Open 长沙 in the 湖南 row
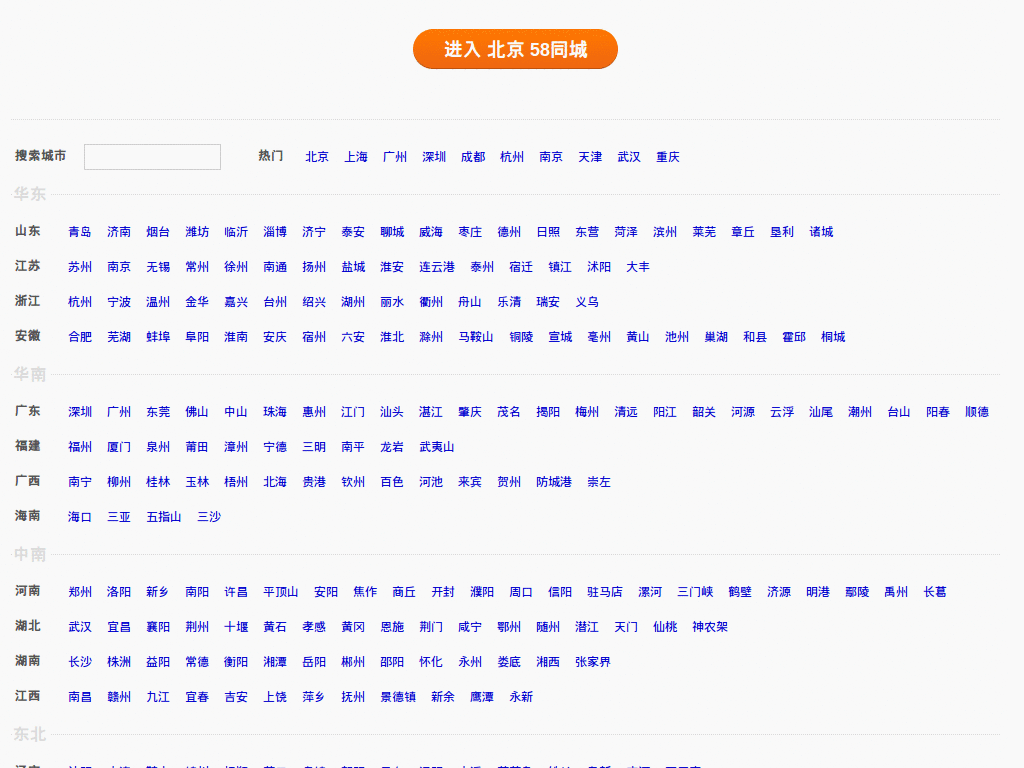Screen dimensions: 1024x768 pos(80,662)
